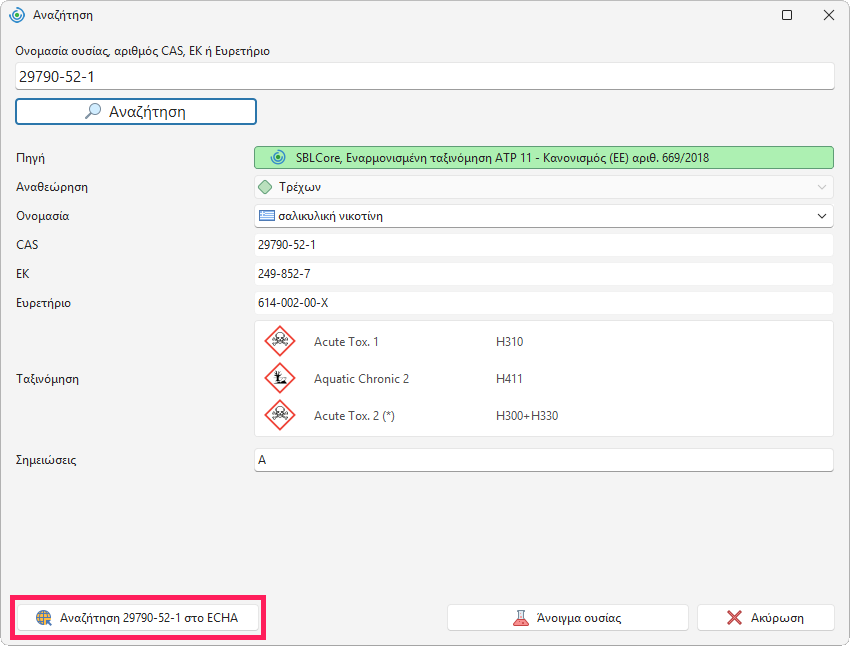
Task: Click the globe icon on ECHA search button
Action: click(x=43, y=617)
